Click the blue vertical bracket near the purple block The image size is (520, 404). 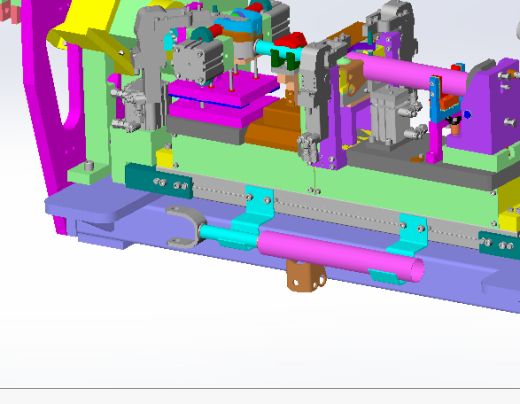click(x=436, y=99)
